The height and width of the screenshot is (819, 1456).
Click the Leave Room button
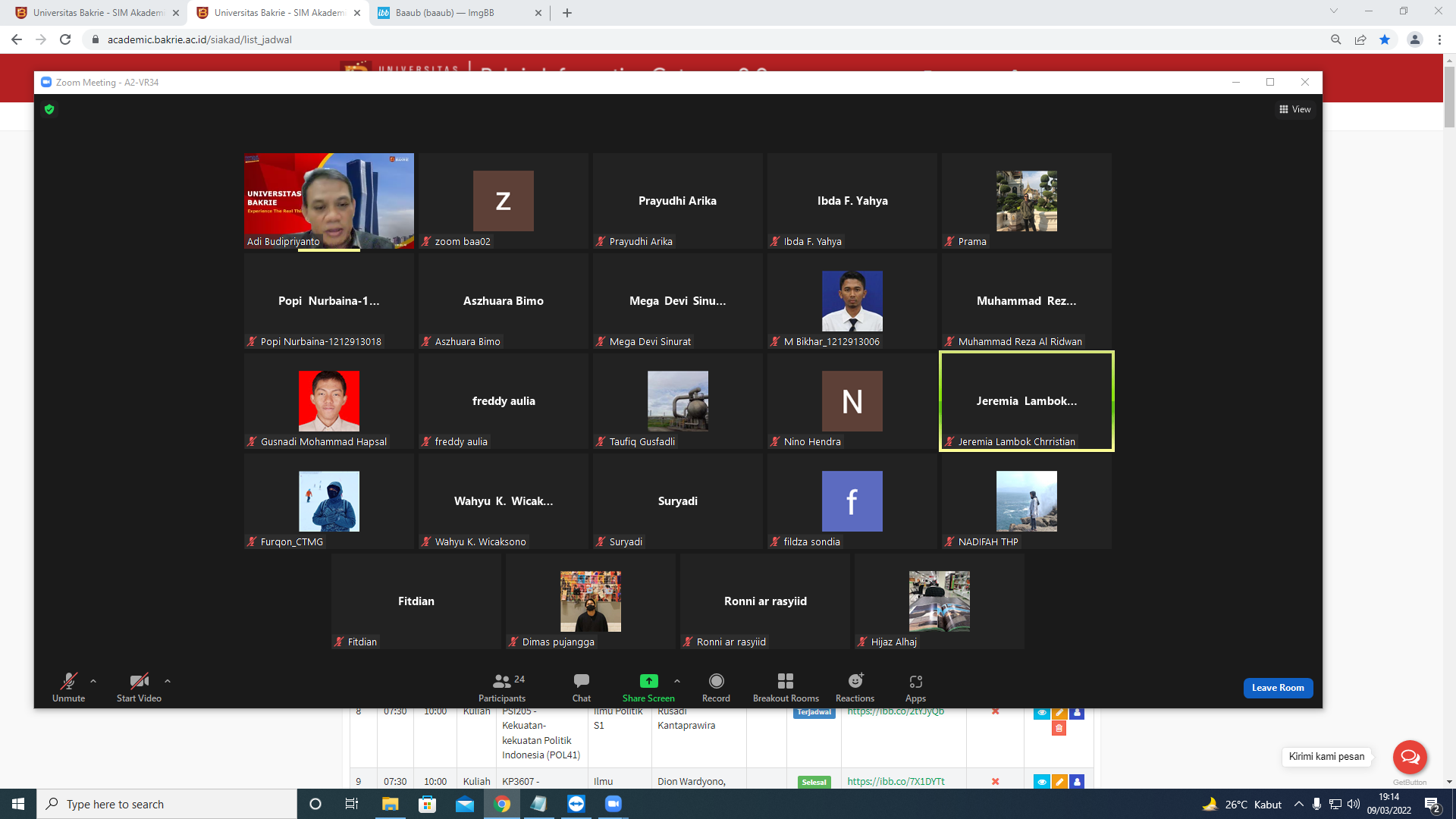1278,688
